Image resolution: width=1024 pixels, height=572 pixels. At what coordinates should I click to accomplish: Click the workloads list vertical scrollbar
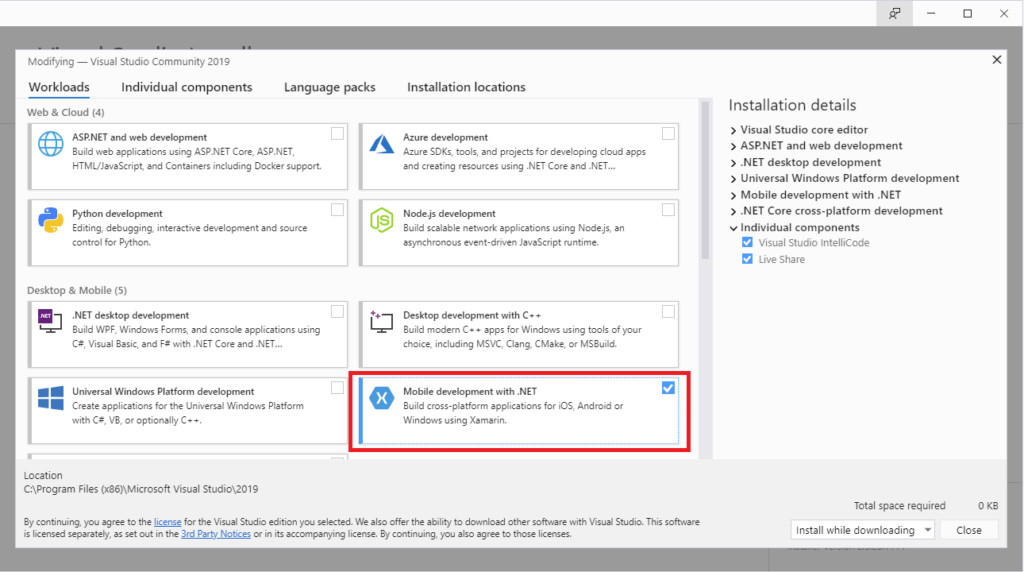[705, 181]
